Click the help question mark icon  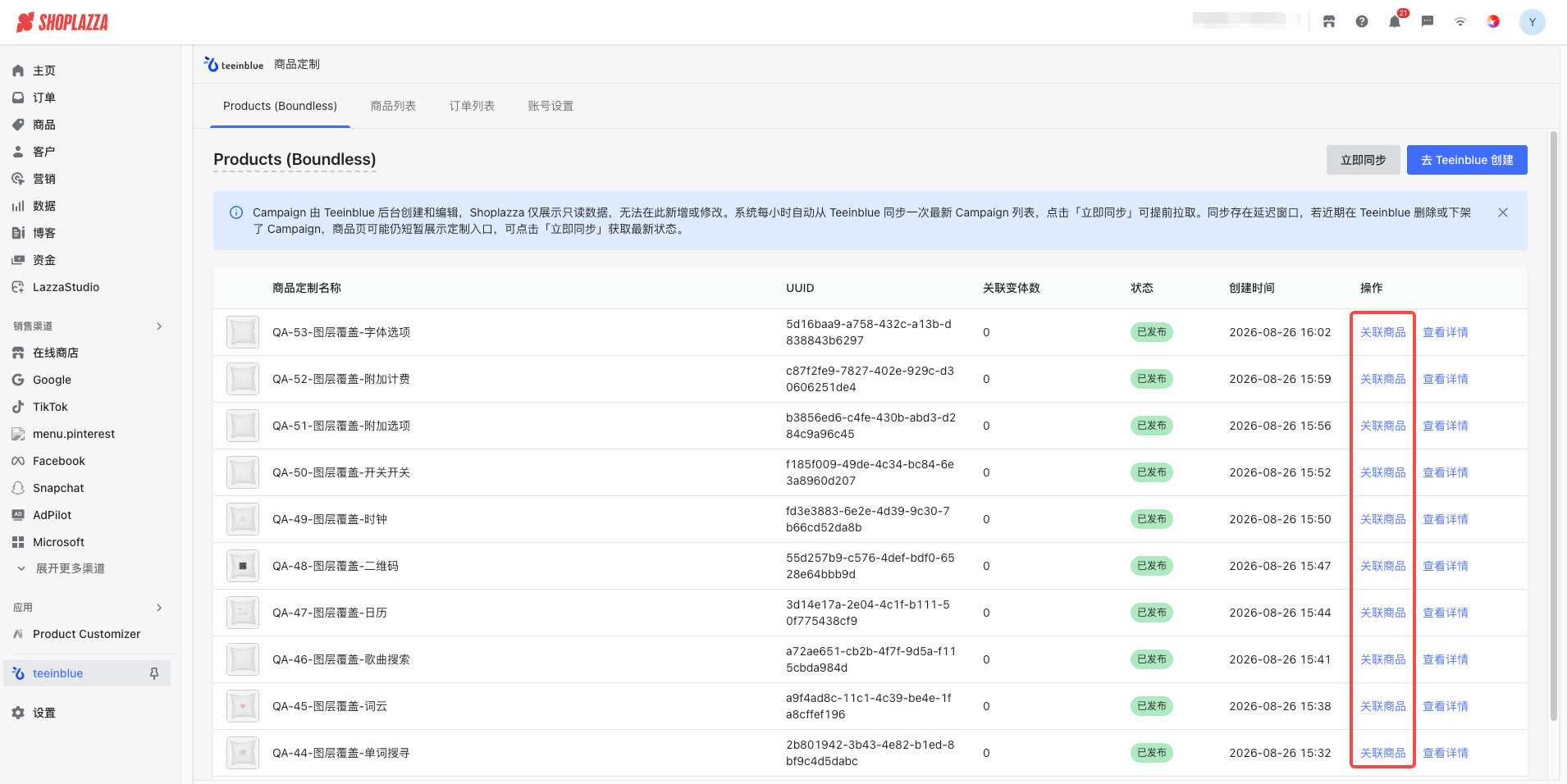click(x=1362, y=22)
